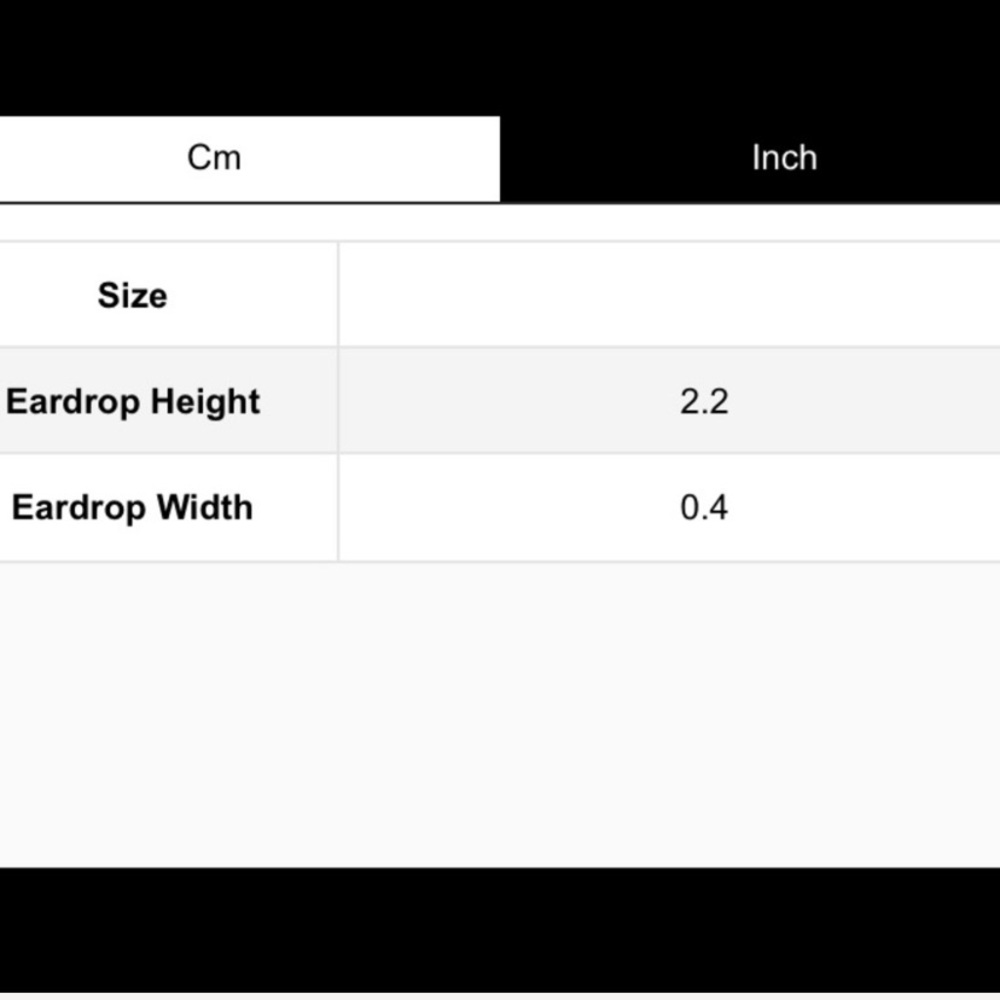Click the word Eardrop in the Width row
1000x1000 pixels.
pyautogui.click(x=79, y=509)
